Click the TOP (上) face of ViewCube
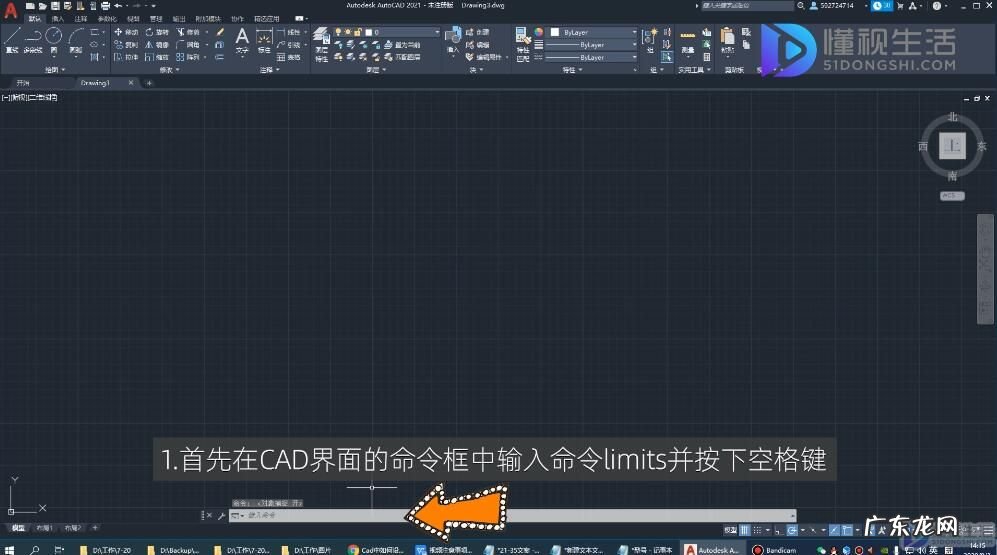Viewport: 997px width, 555px height. point(952,146)
